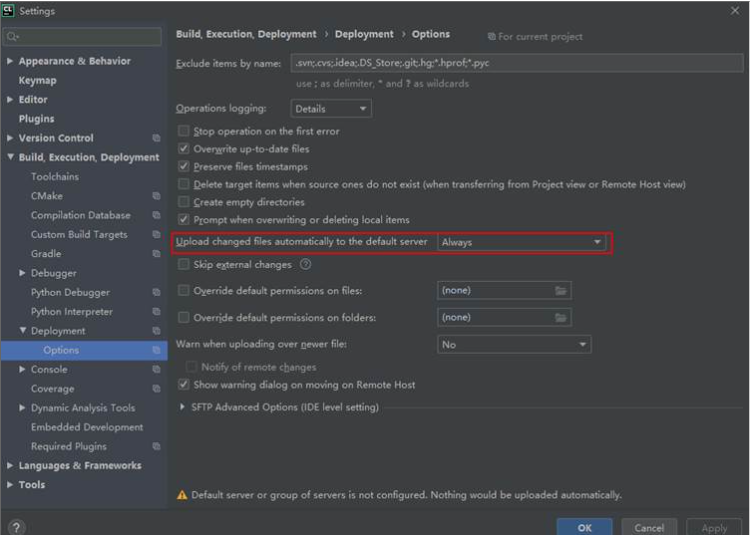This screenshot has width=750, height=535.
Task: Click the project-level icon beside CMake
Action: coord(156,196)
